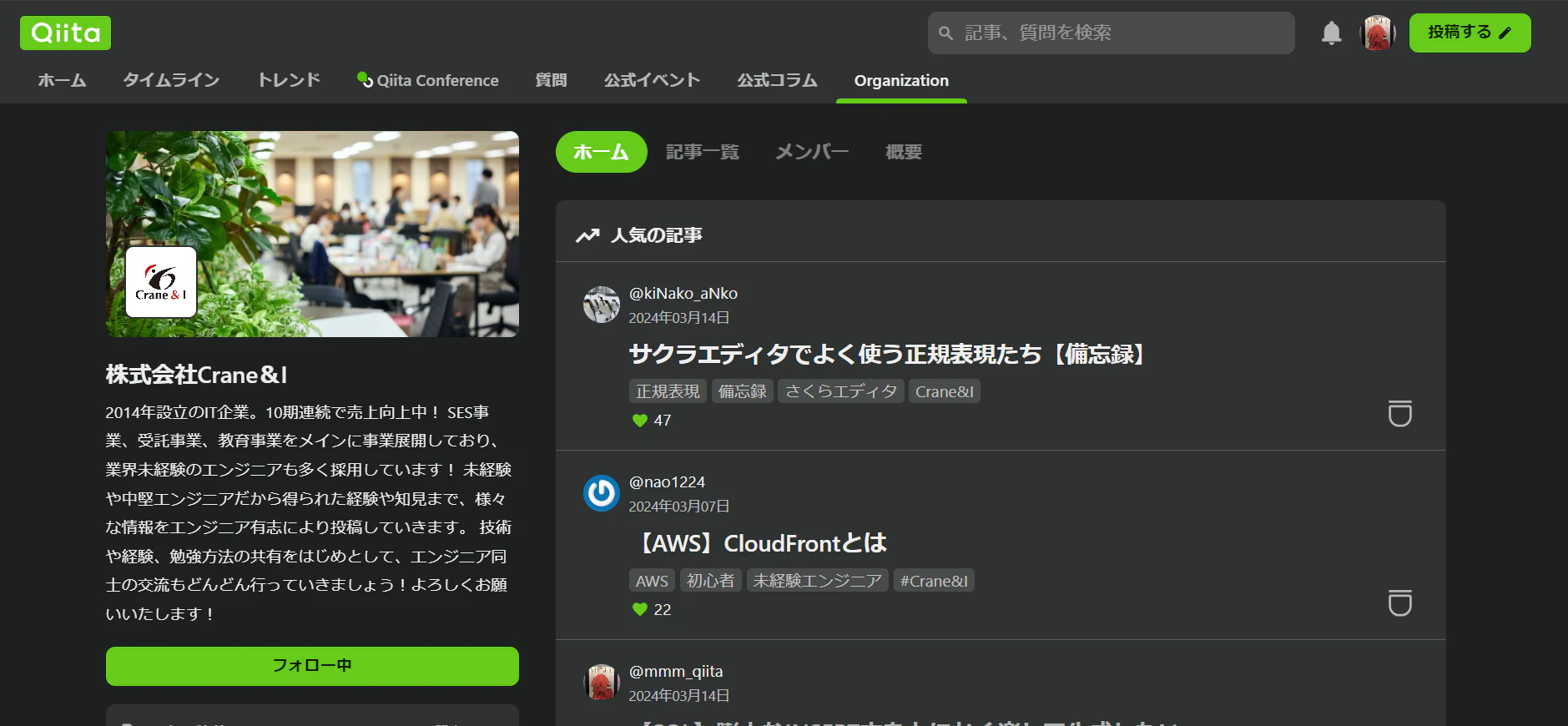Click the heart icon showing 47 likes
The image size is (1568, 726).
tap(640, 421)
